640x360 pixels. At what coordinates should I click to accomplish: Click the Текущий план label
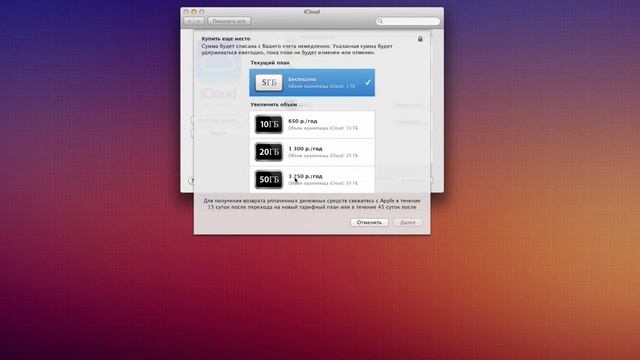pyautogui.click(x=270, y=63)
